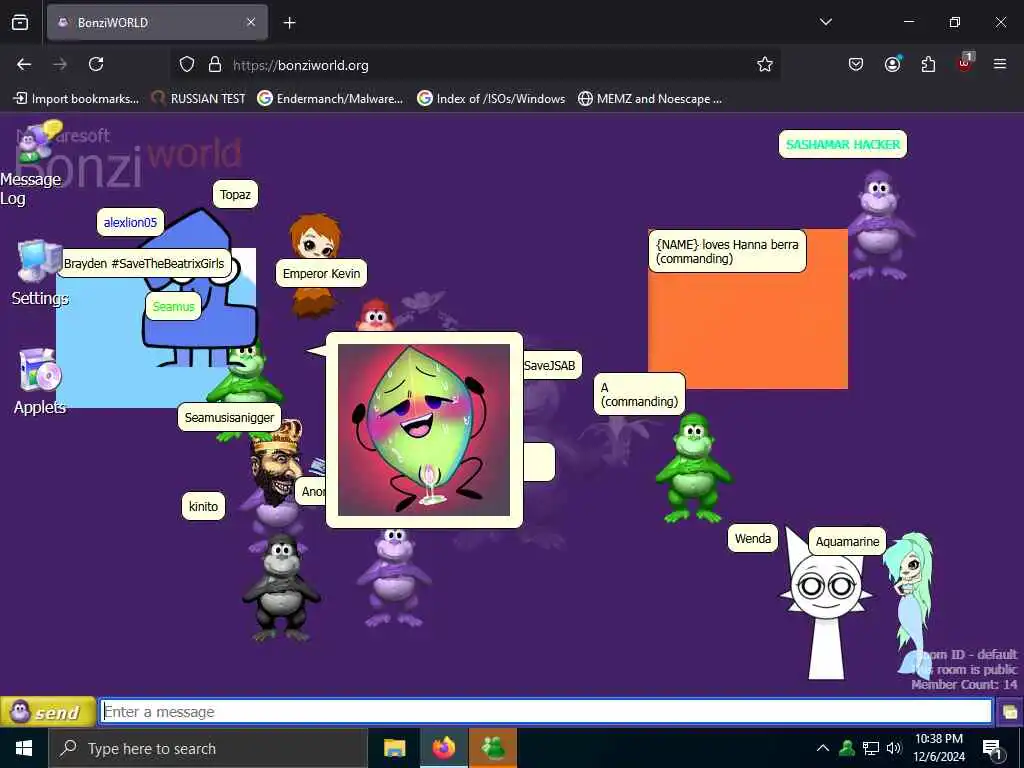The height and width of the screenshot is (768, 1024).
Task: Click green Bonzi under 'A (commanding)'
Action: pyautogui.click(x=693, y=468)
